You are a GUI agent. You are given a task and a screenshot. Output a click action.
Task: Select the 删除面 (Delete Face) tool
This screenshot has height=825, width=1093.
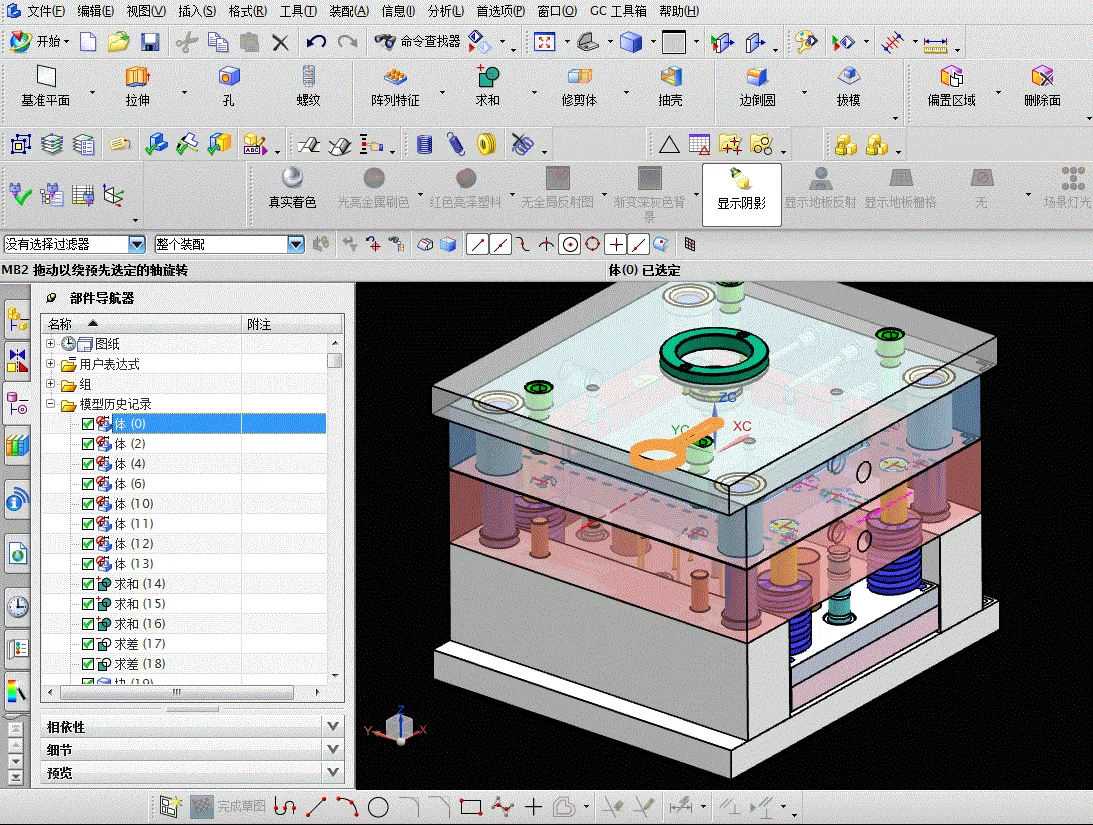(1042, 77)
